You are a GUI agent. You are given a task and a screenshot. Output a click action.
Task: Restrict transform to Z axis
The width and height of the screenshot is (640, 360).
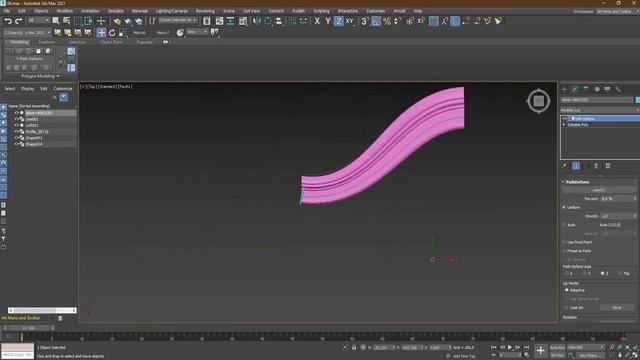coord(338,21)
